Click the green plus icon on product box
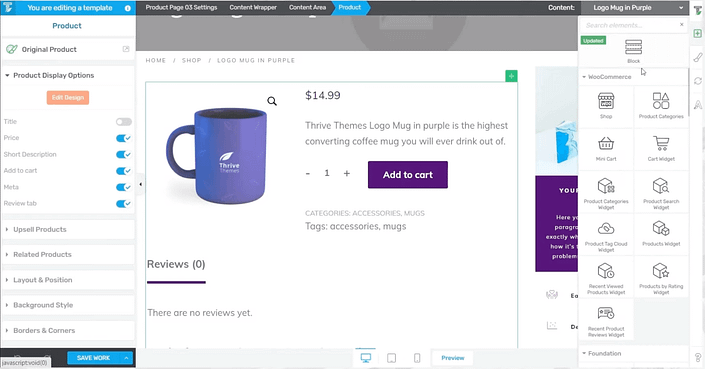 pos(511,76)
